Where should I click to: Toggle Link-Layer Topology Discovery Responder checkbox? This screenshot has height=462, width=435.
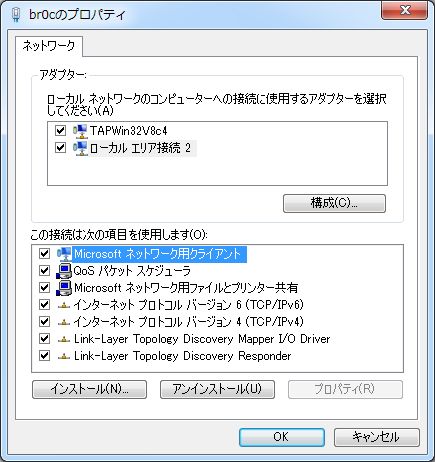pyautogui.click(x=44, y=355)
